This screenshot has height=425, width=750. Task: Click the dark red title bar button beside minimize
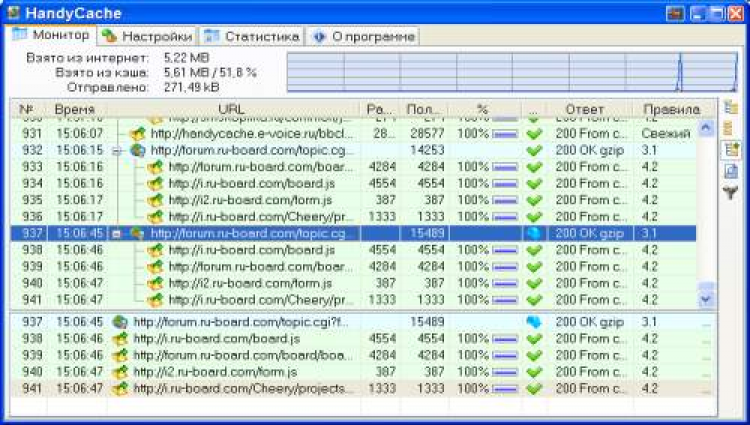pyautogui.click(x=675, y=13)
